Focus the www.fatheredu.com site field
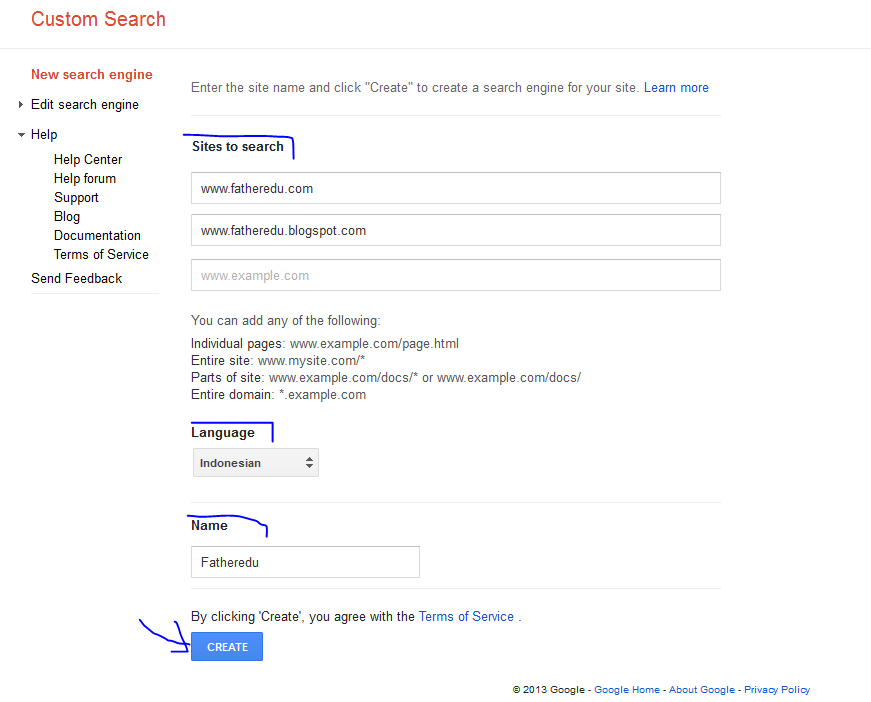The image size is (871, 702). [x=455, y=188]
